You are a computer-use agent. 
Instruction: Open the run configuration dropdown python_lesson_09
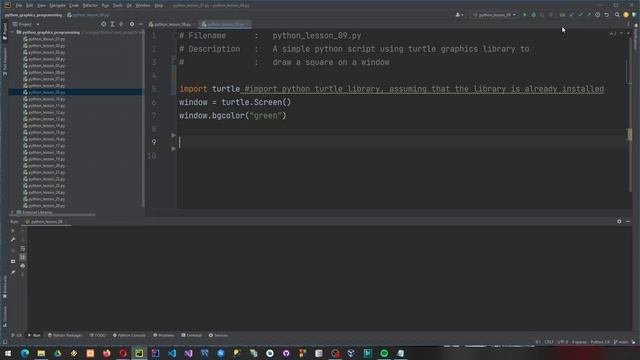(494, 15)
